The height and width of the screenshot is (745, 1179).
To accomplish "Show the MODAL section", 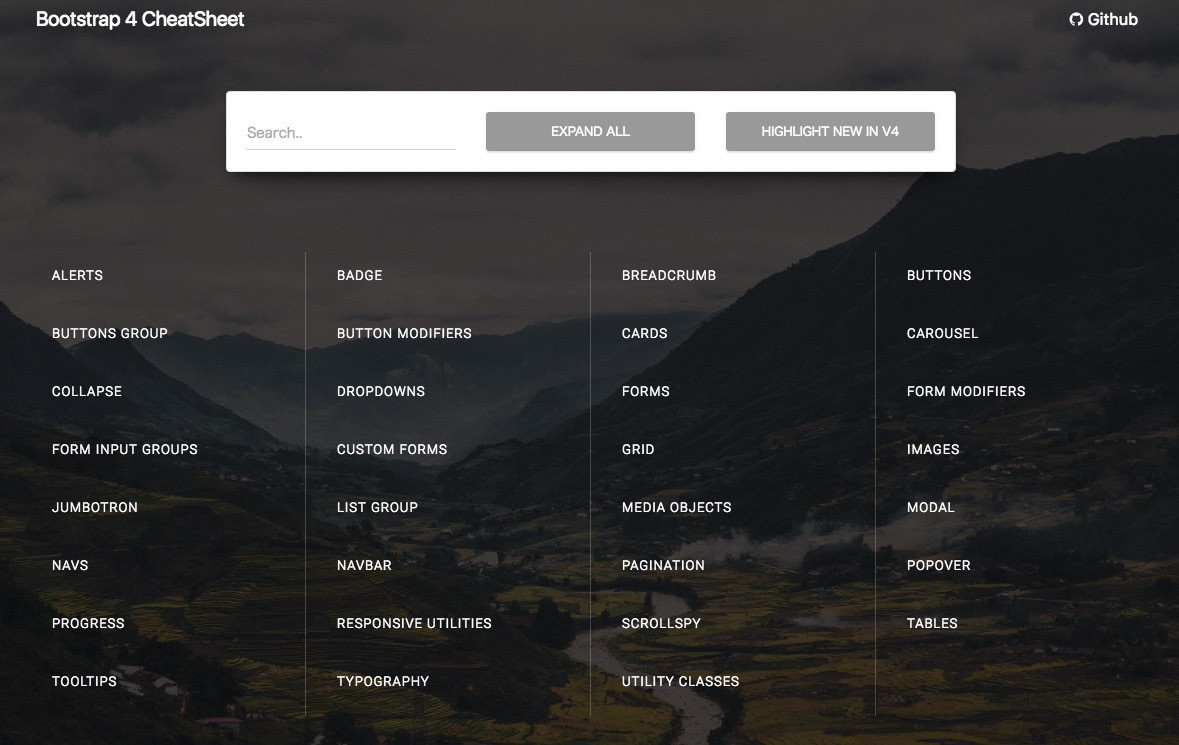I will (930, 507).
